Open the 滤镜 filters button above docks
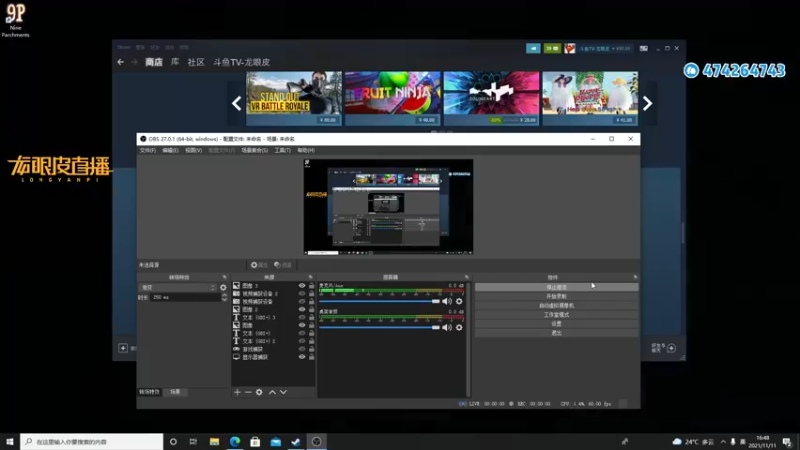Screen dimensions: 800x450 click(283, 265)
